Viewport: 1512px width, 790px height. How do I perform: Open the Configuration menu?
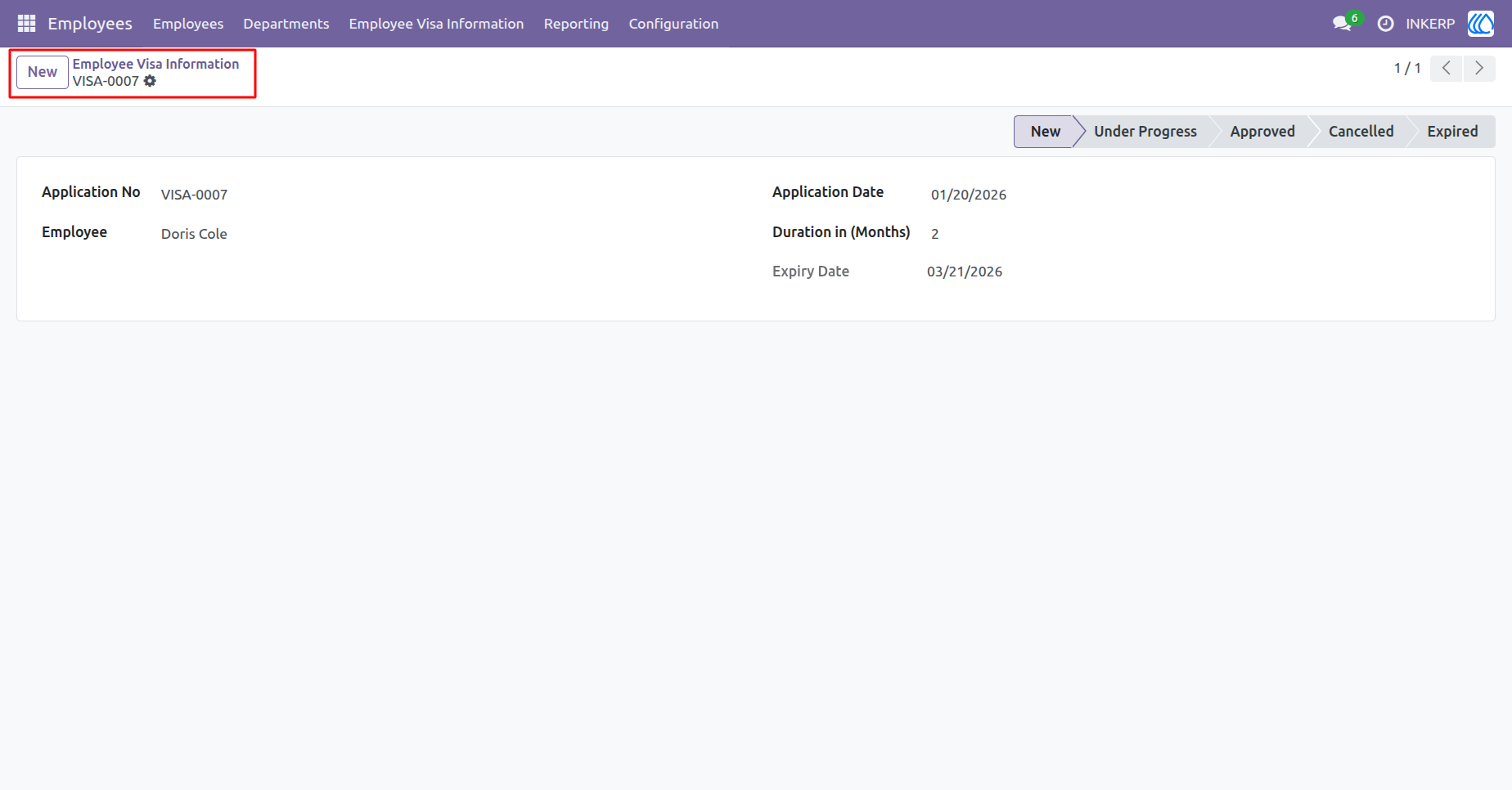[x=673, y=24]
